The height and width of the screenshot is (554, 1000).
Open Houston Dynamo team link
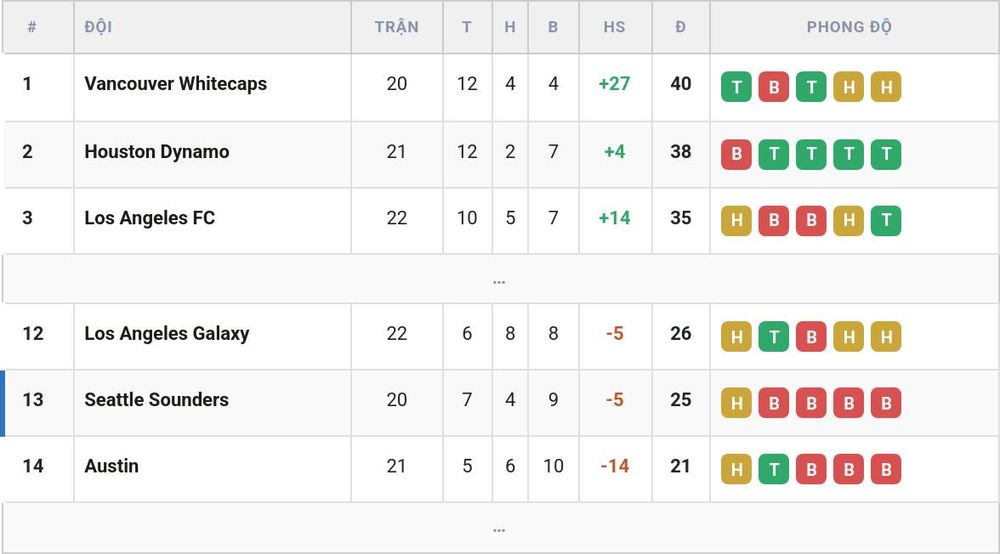click(157, 152)
